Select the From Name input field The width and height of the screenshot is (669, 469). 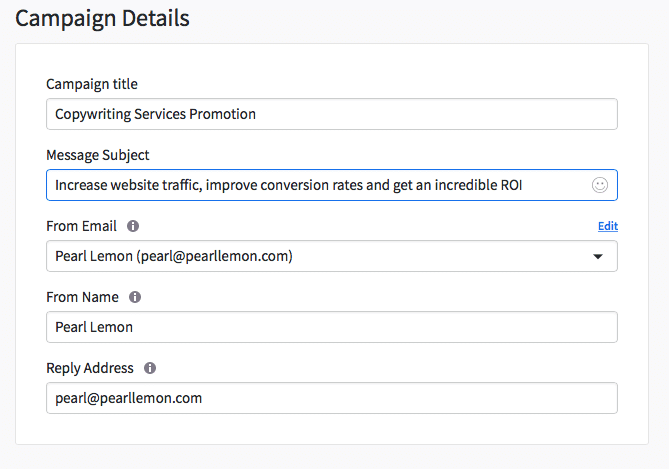[x=332, y=327]
